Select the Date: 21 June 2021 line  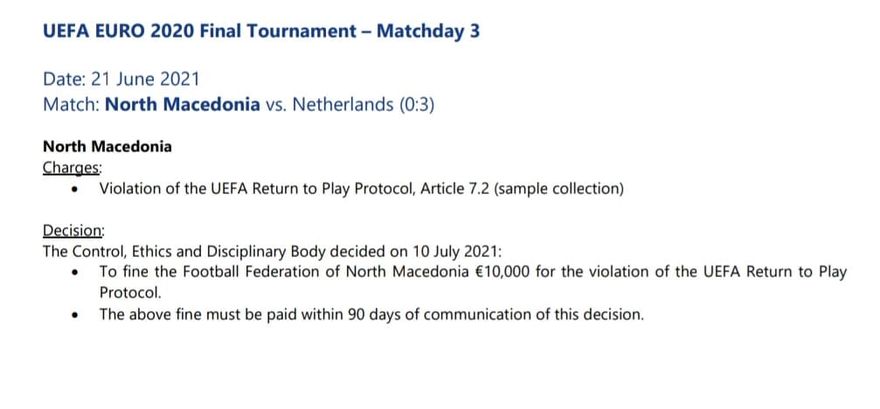click(121, 79)
